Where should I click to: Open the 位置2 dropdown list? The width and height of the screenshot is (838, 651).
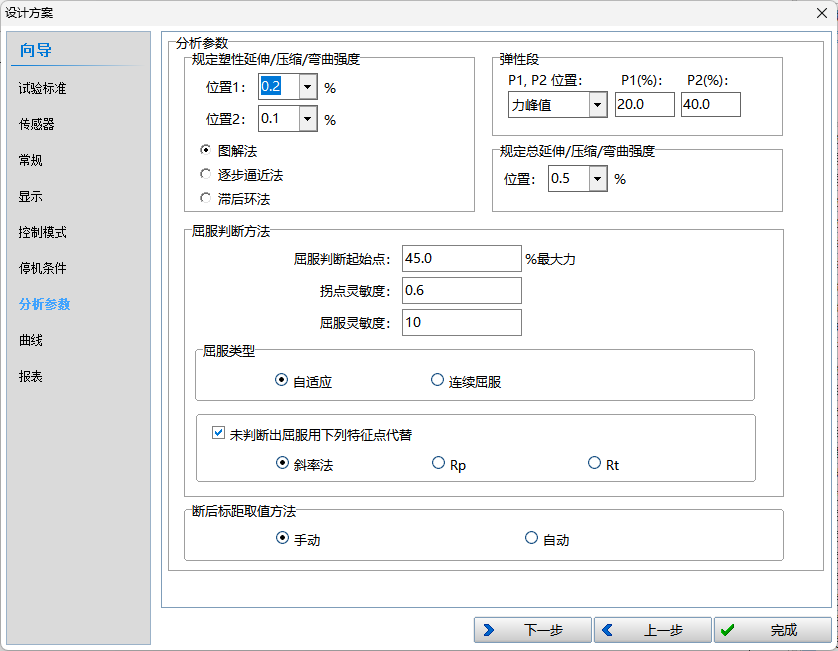pos(307,119)
